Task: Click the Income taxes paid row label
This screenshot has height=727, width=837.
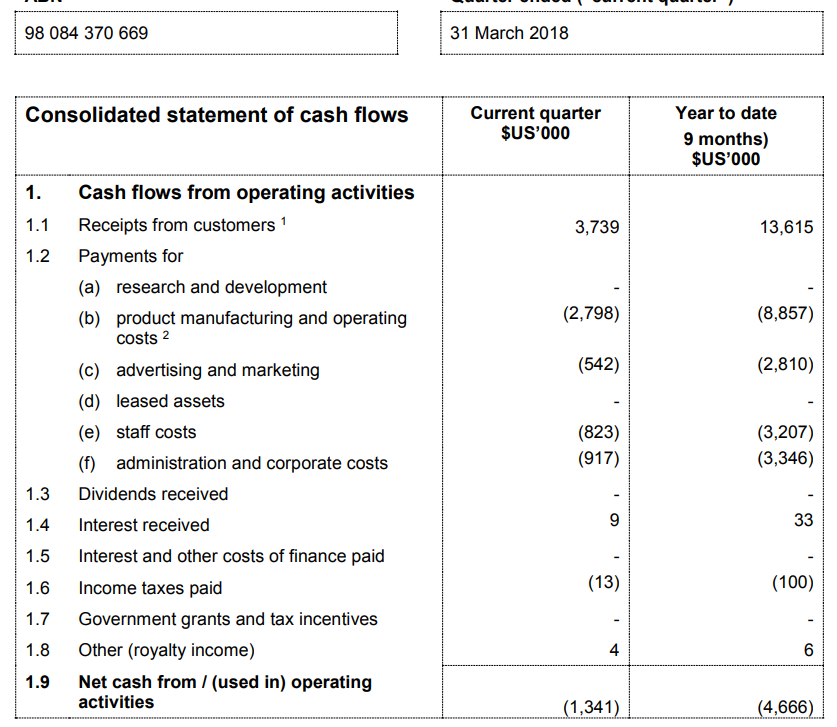Action: 150,588
